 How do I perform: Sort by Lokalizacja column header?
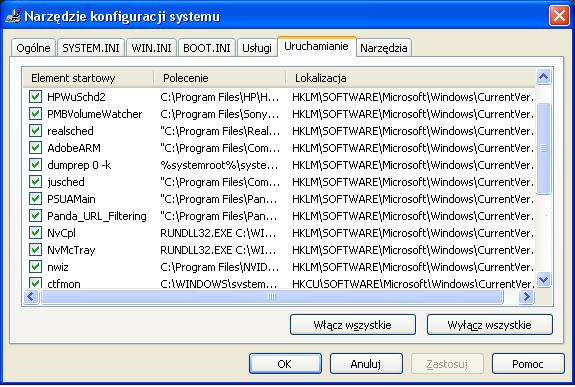[x=410, y=78]
